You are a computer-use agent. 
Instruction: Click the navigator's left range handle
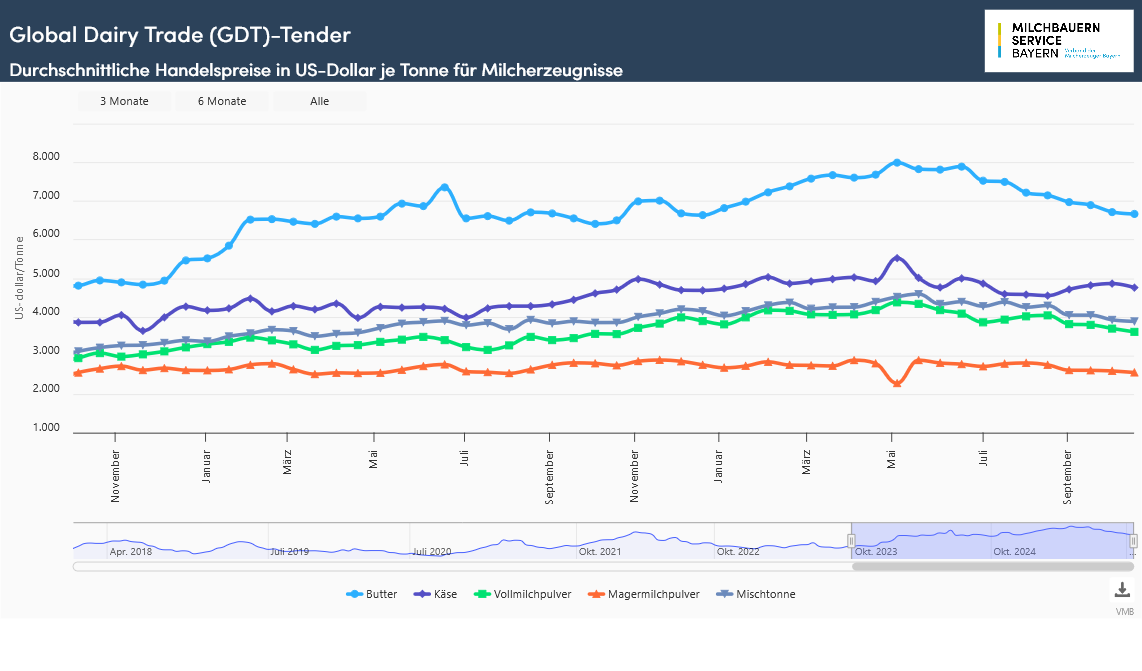[852, 541]
